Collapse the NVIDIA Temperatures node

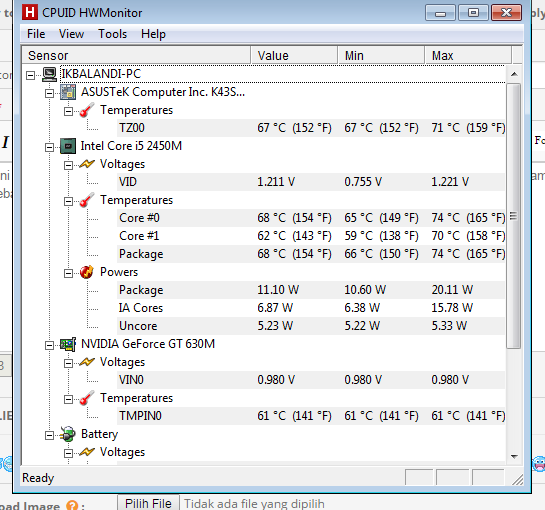click(x=68, y=399)
